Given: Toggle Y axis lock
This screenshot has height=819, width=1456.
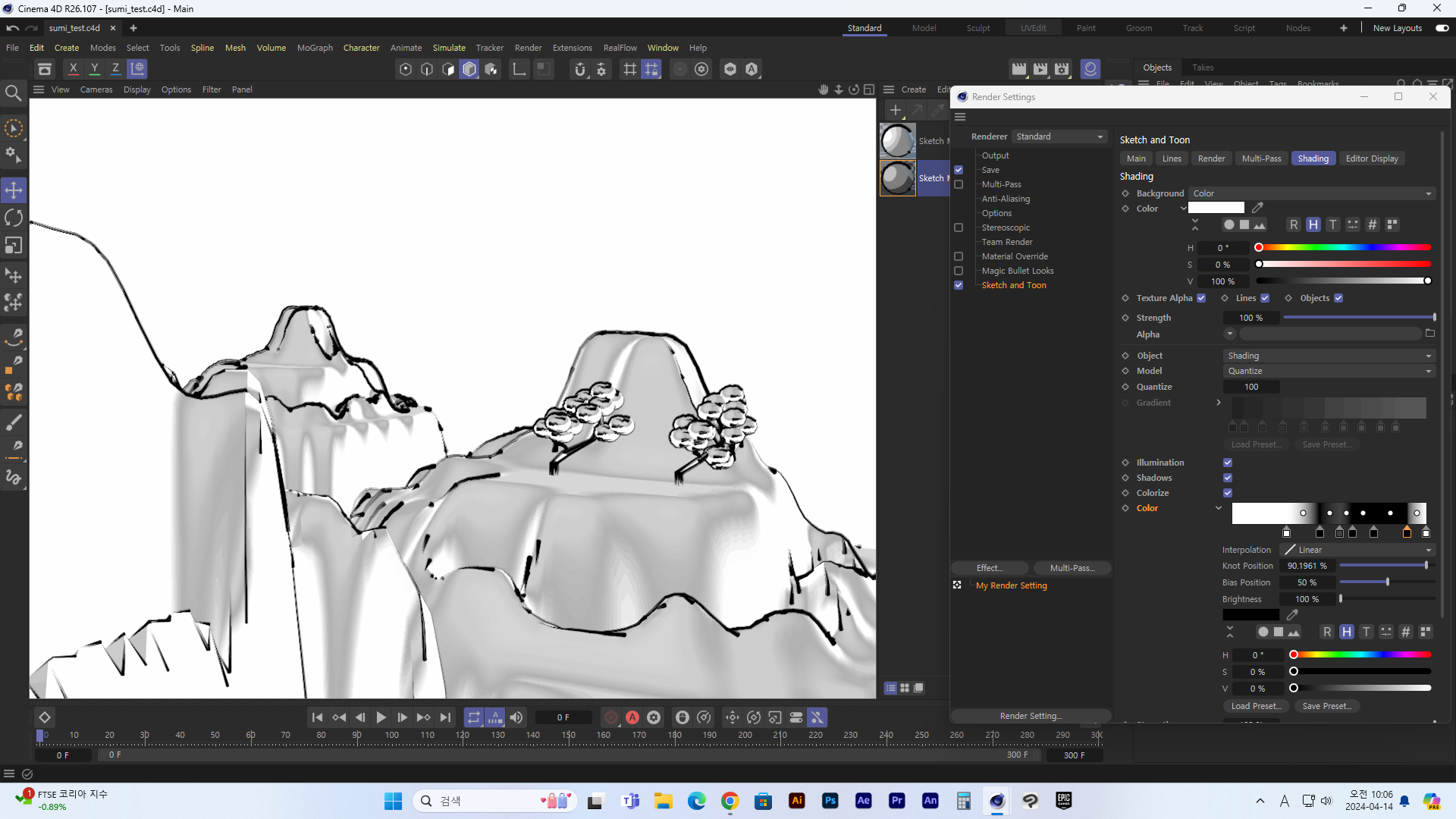Looking at the screenshot, I should 95,69.
